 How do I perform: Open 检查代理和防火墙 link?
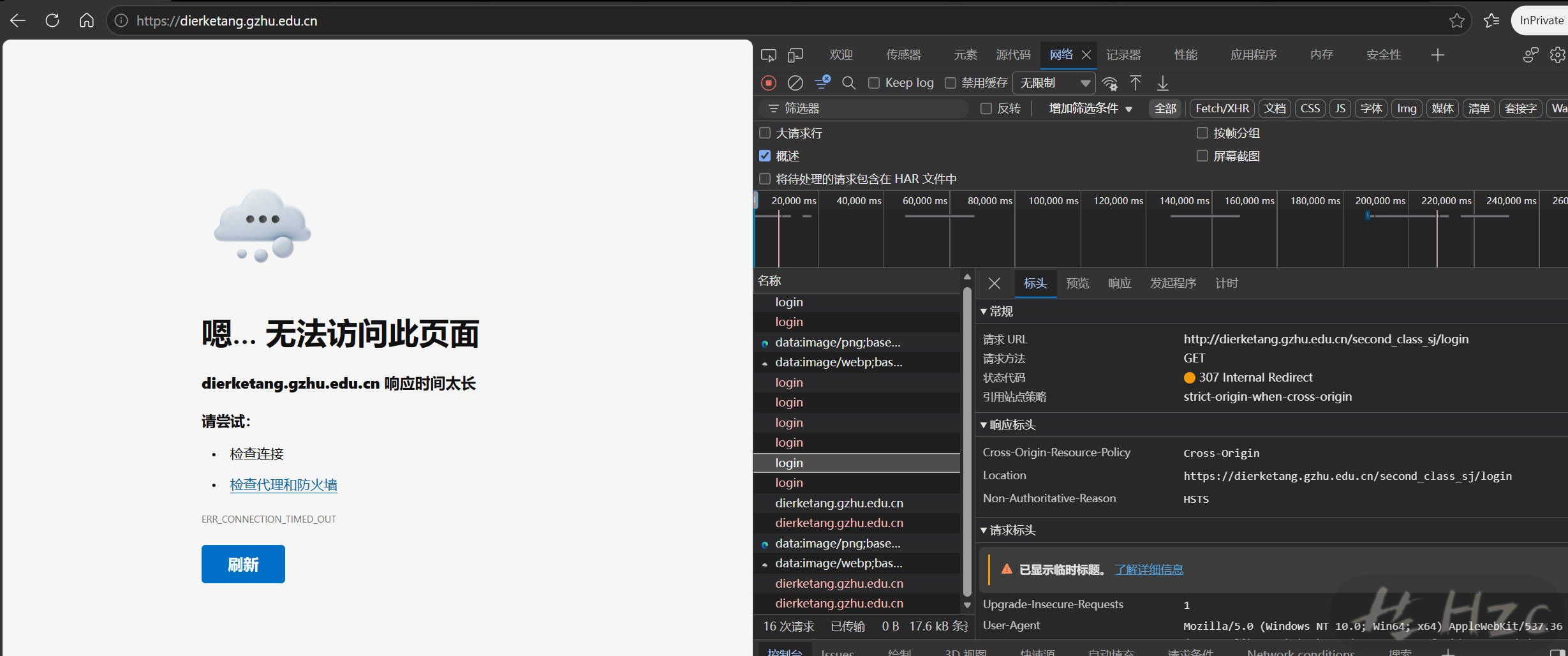pyautogui.click(x=283, y=485)
